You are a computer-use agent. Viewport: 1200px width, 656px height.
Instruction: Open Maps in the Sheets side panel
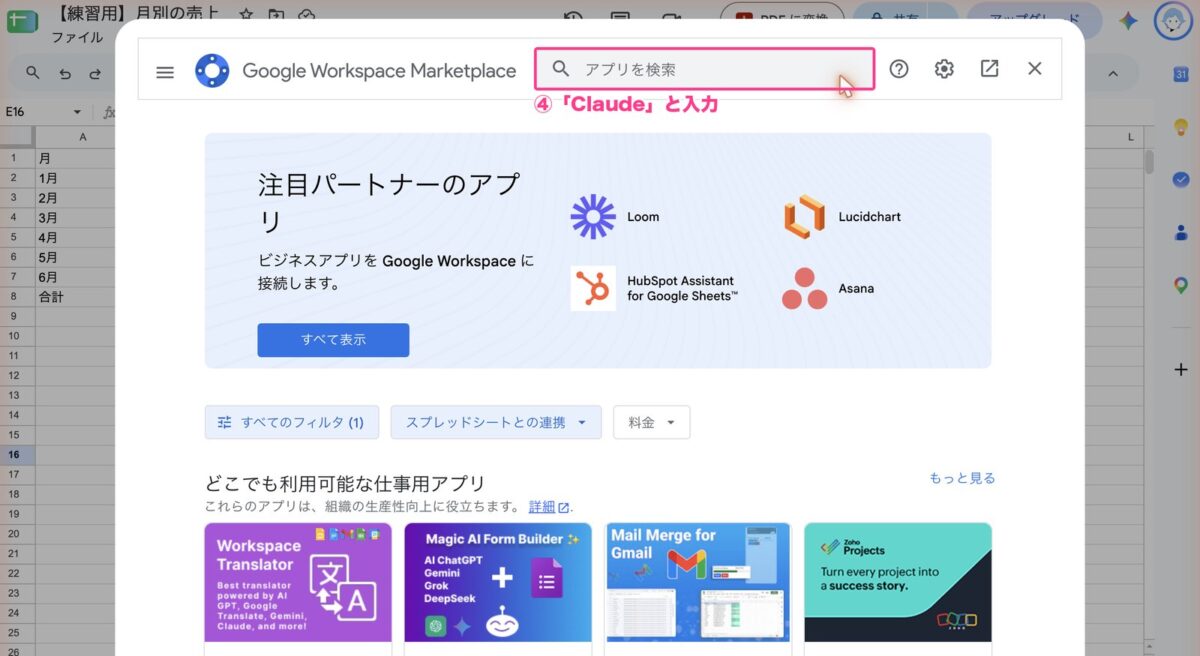pyautogui.click(x=1181, y=285)
